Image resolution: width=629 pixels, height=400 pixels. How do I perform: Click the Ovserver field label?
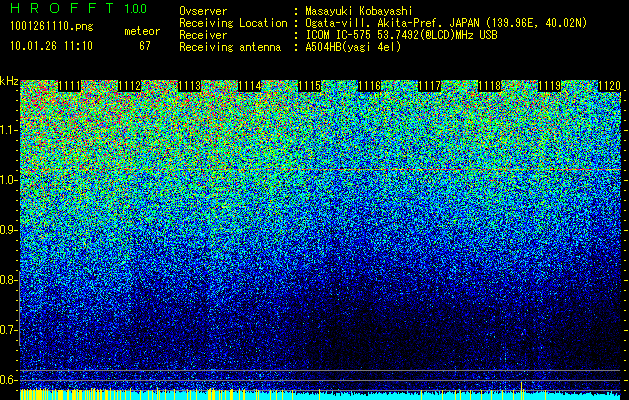tap(203, 11)
